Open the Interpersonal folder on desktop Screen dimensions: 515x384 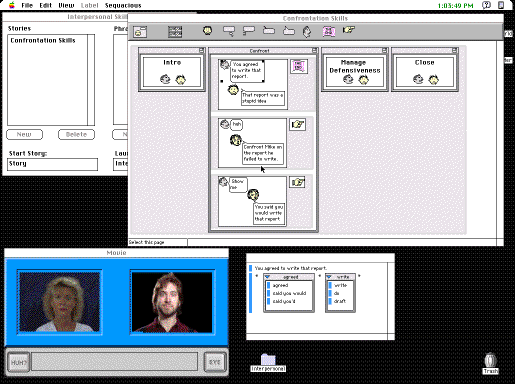pyautogui.click(x=268, y=362)
